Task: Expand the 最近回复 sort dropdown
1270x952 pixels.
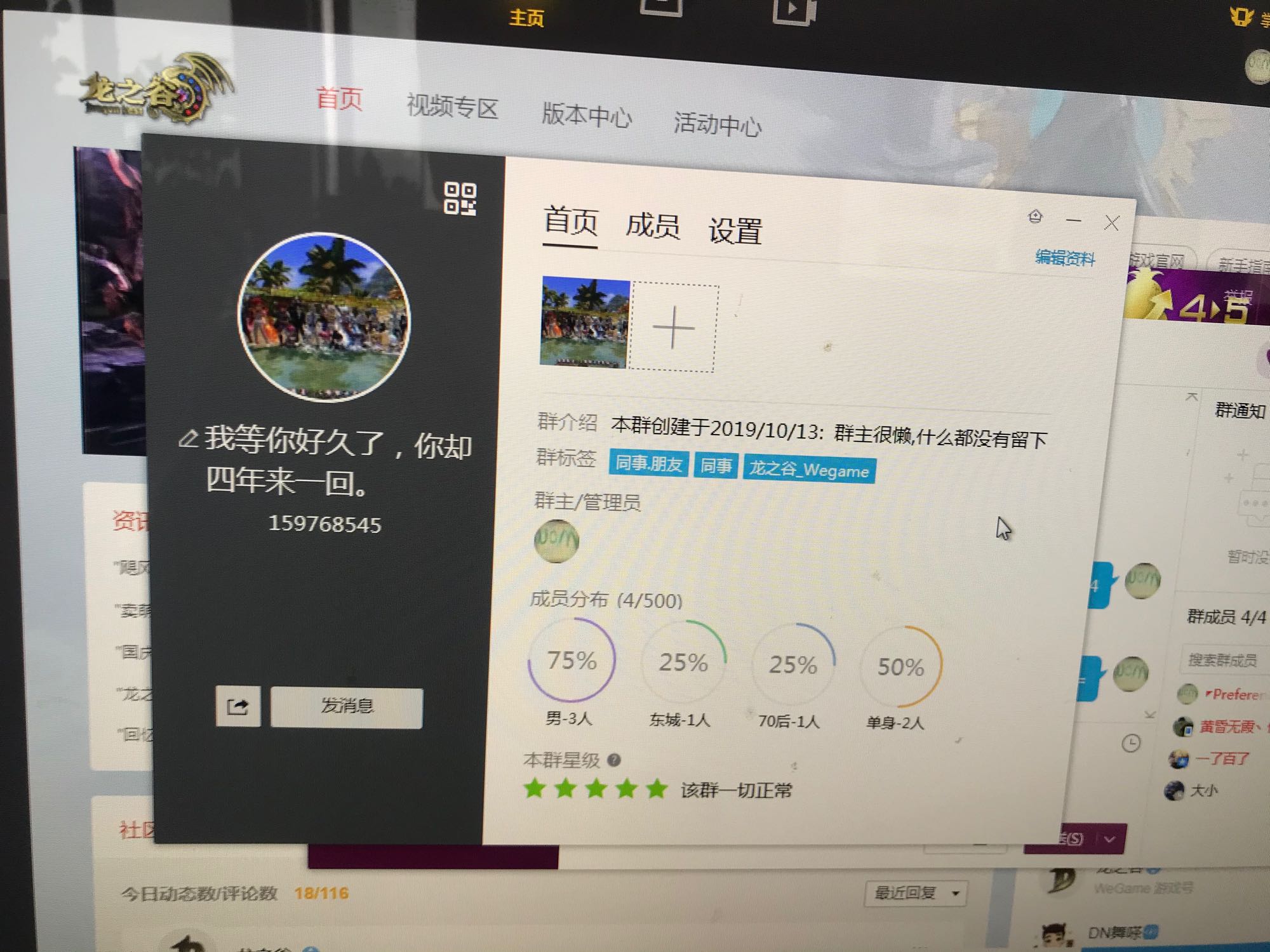Action: 916,893
